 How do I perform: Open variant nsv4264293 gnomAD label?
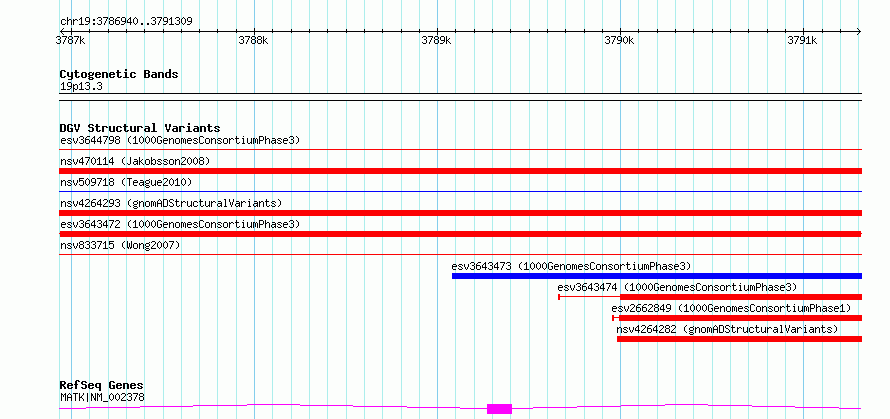click(171, 203)
